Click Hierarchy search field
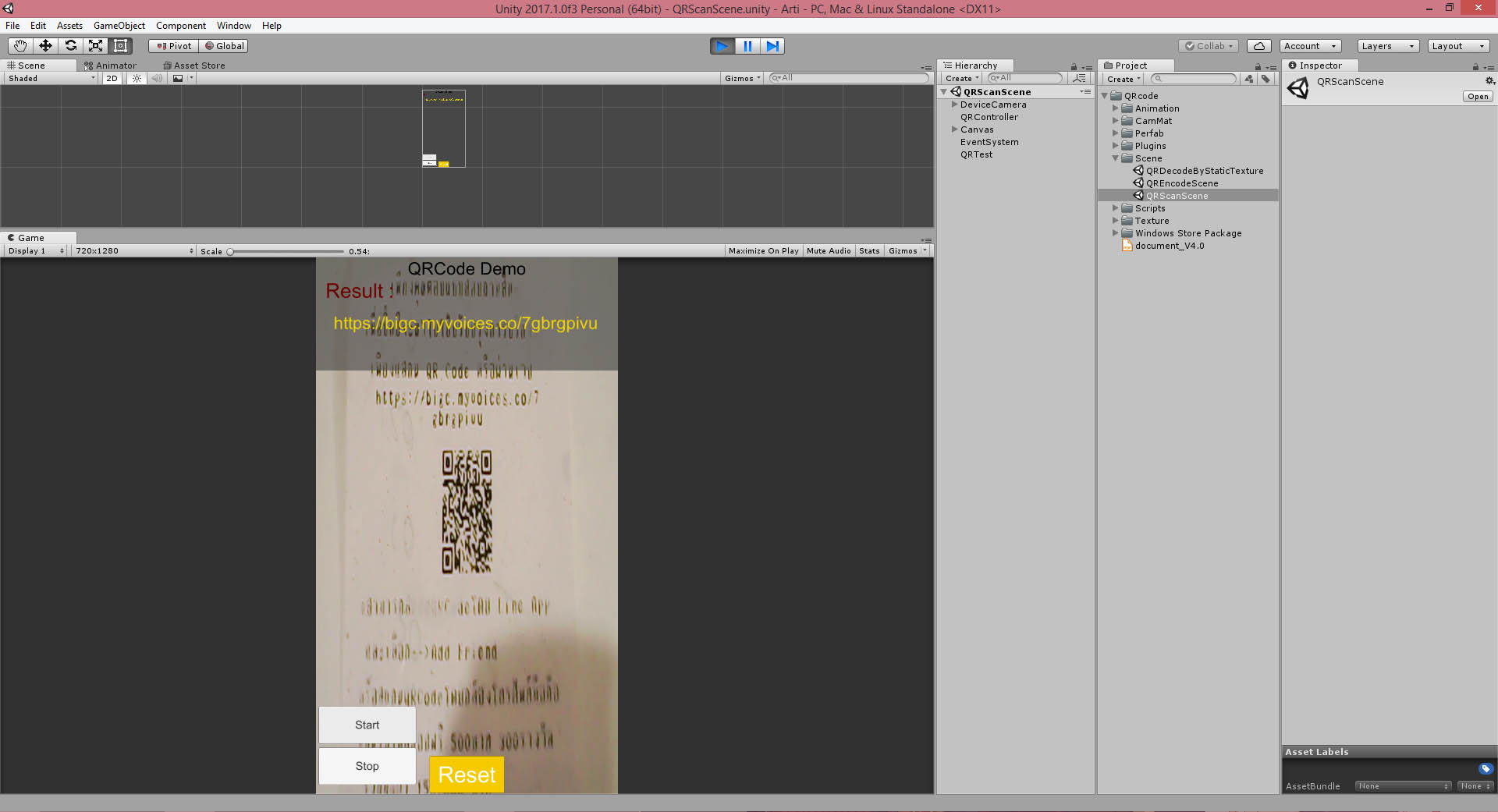 1025,78
